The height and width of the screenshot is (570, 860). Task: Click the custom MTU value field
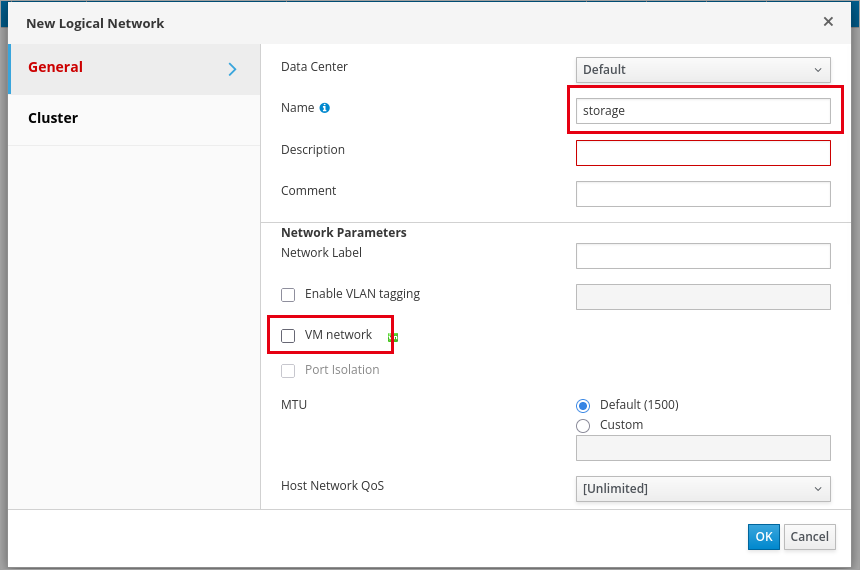703,448
